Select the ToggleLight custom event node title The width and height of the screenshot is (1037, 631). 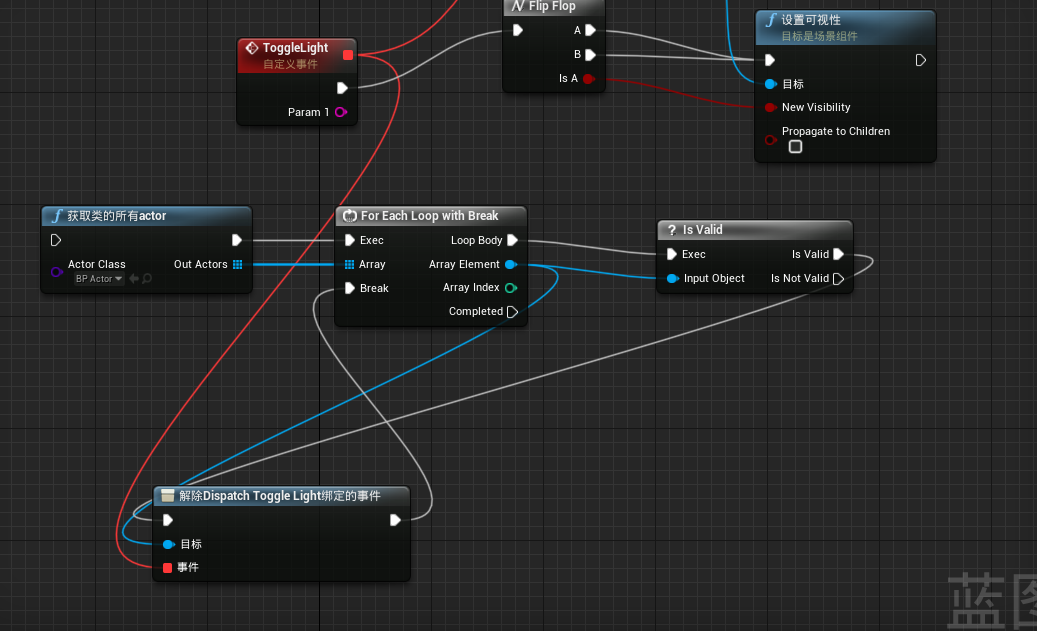(x=295, y=48)
